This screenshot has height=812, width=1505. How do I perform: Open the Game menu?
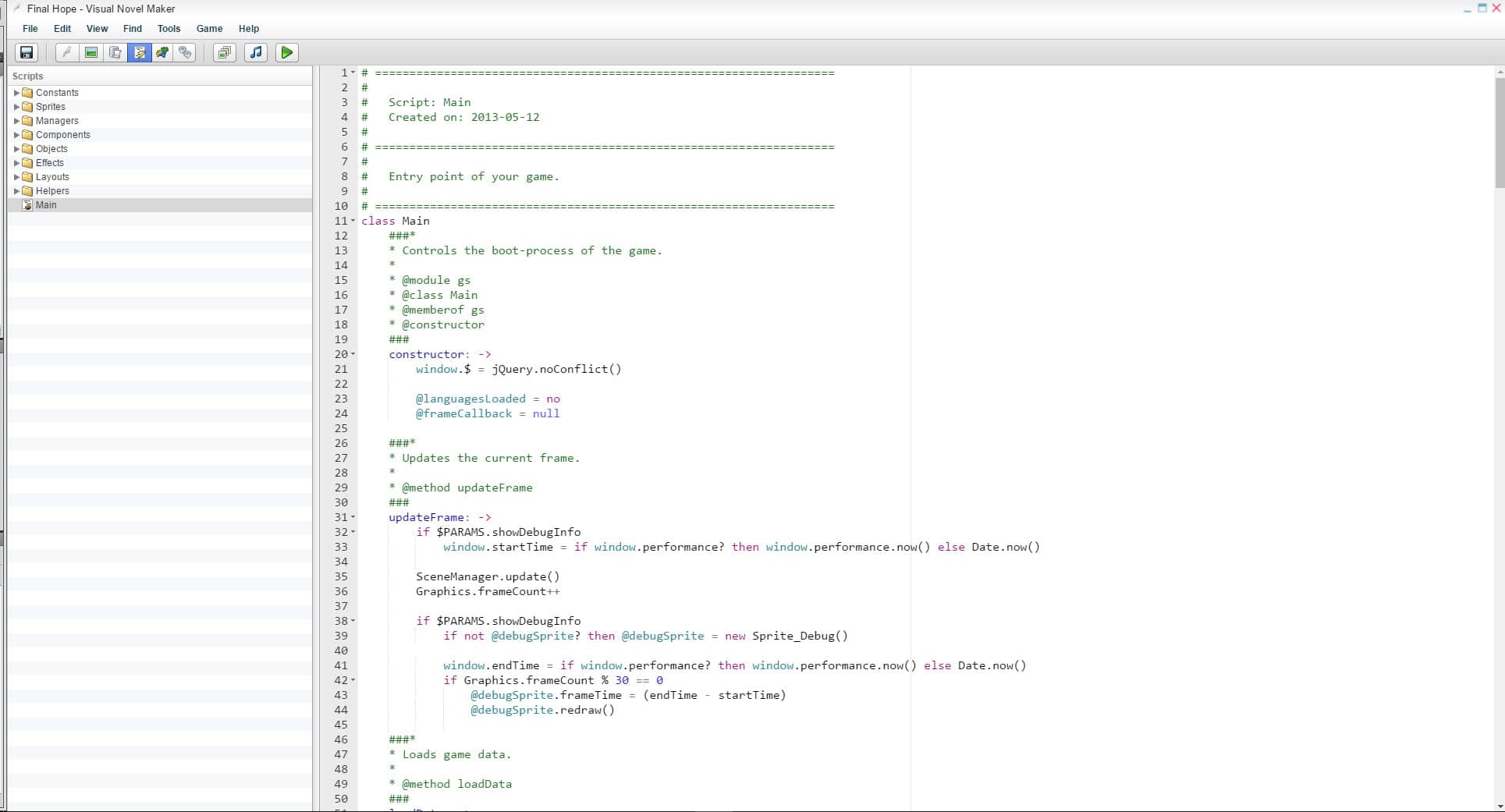tap(209, 28)
